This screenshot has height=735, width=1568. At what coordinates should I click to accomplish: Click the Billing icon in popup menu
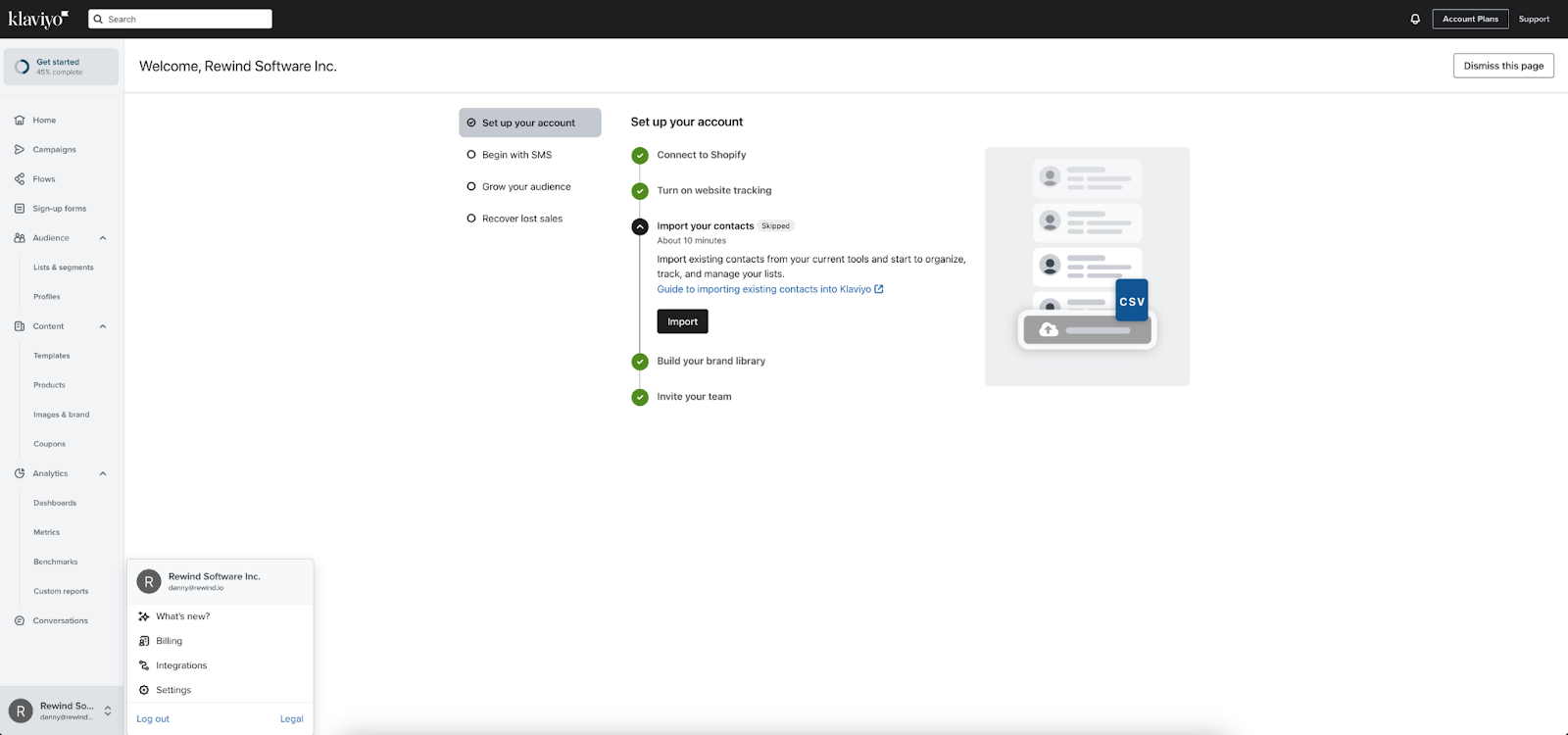coord(144,641)
